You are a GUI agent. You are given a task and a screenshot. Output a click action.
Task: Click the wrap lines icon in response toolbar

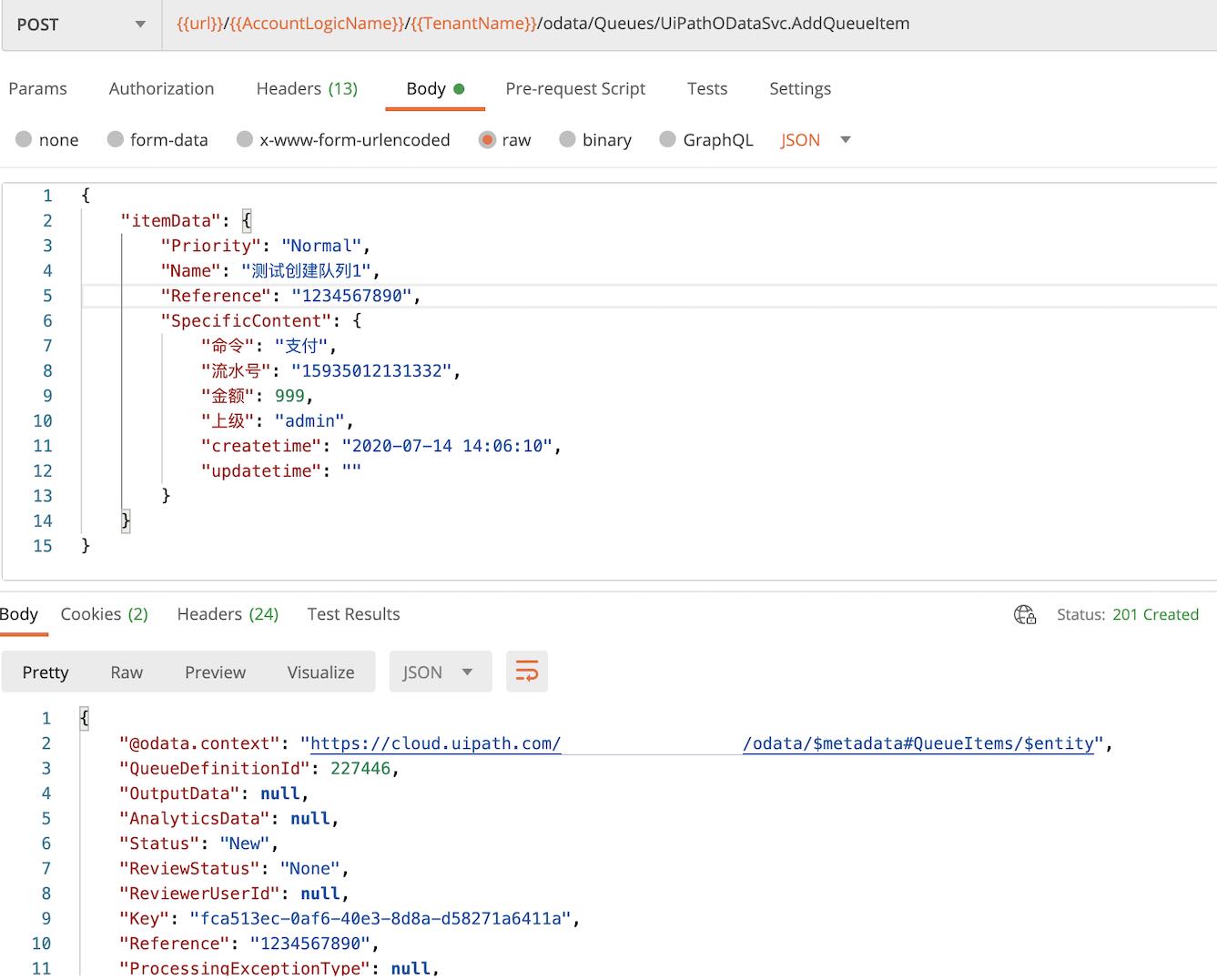(526, 672)
